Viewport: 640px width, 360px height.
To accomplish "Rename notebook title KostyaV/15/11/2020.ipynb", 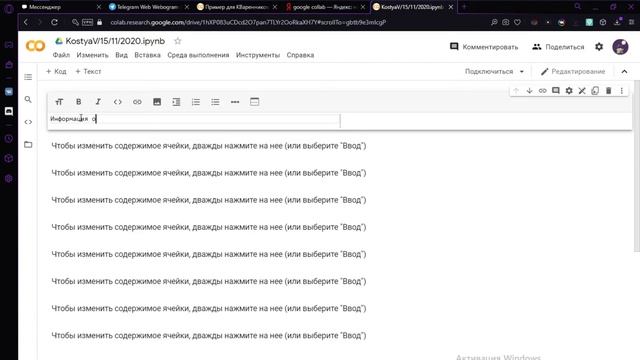I will pos(115,41).
